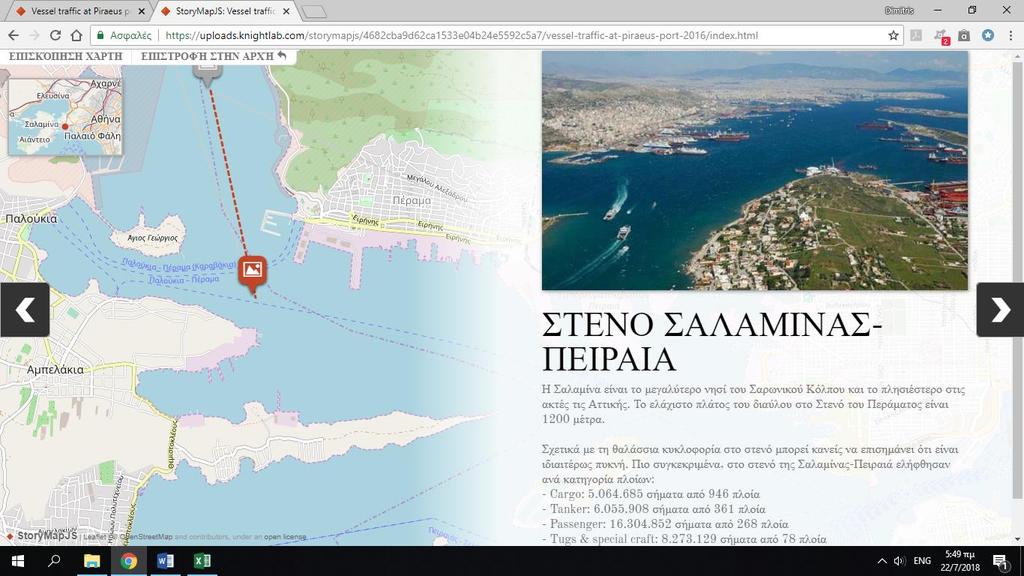Reload the current page

(x=55, y=35)
